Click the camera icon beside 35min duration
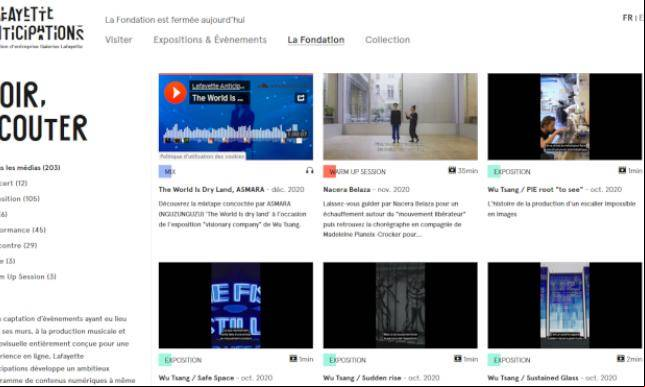Viewport: 645px width, 387px height. pos(452,170)
